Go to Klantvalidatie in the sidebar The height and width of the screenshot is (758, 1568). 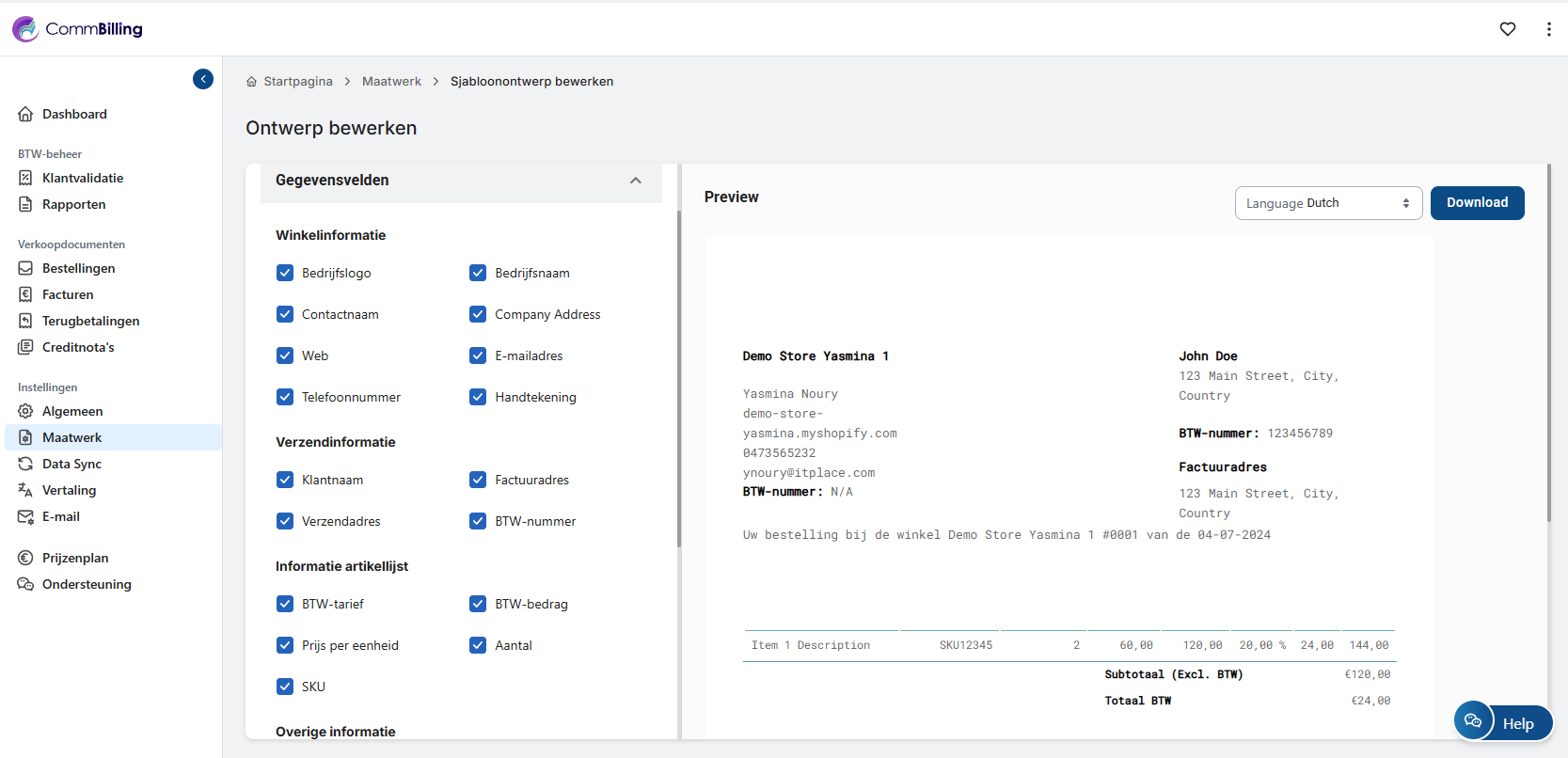point(83,178)
